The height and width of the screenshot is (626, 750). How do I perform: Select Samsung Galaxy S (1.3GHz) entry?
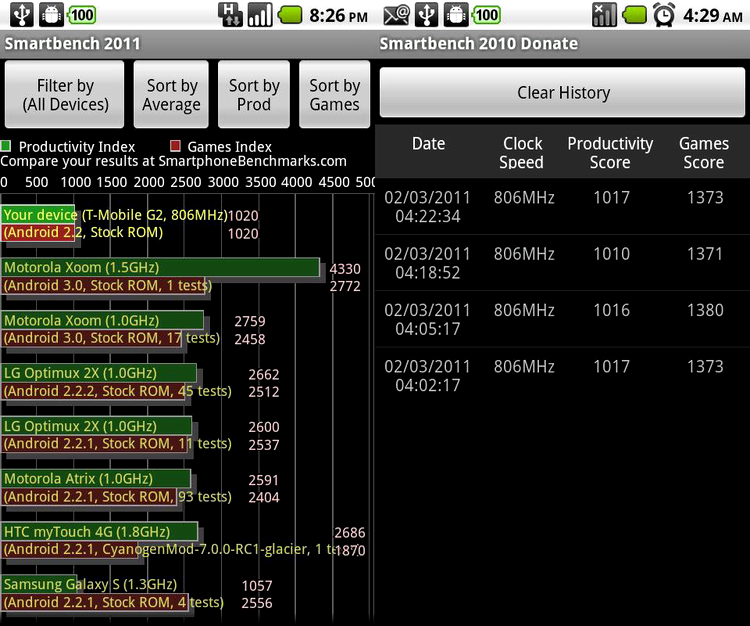pos(39,584)
